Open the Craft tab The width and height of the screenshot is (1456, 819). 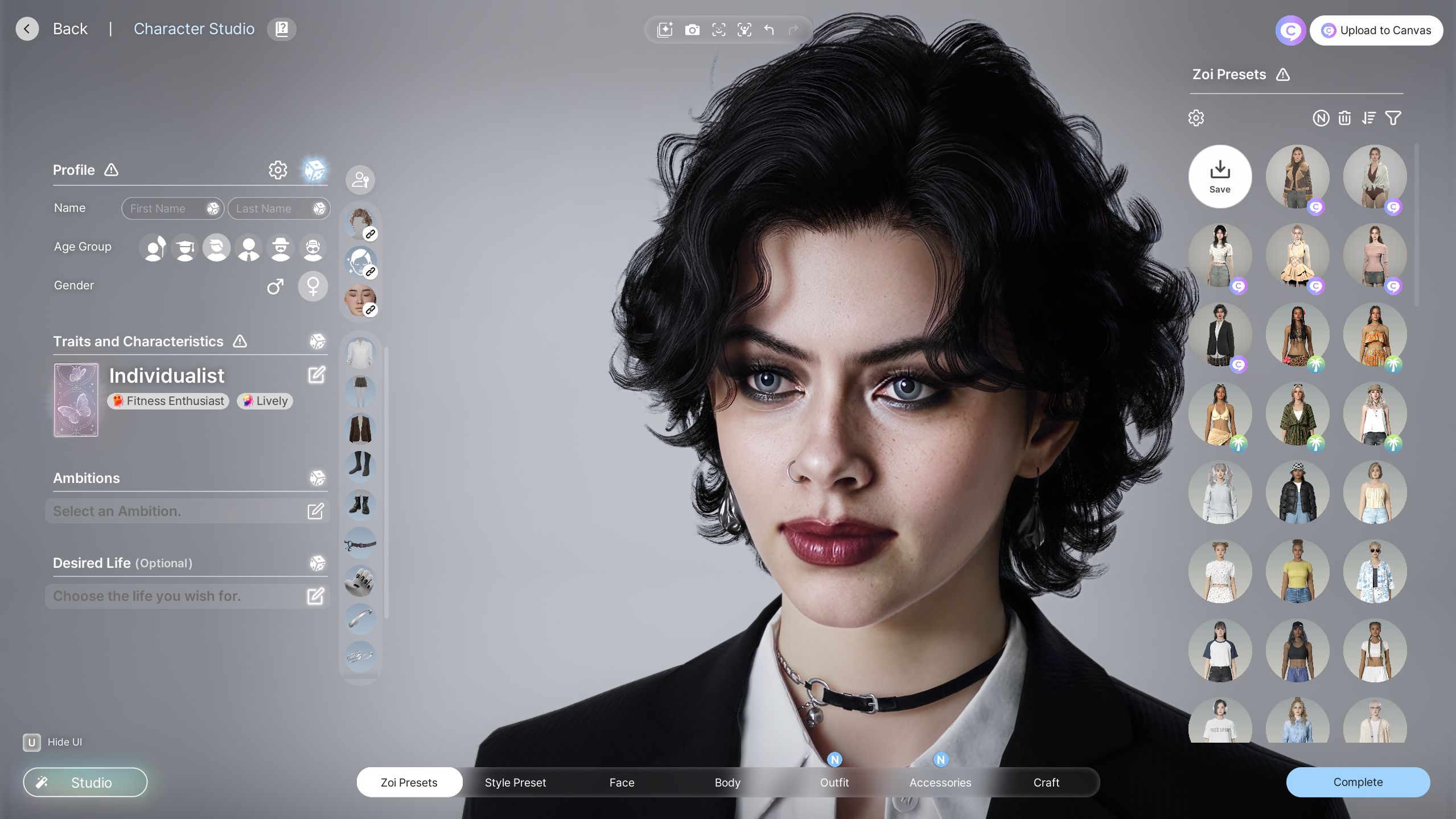pos(1046,783)
